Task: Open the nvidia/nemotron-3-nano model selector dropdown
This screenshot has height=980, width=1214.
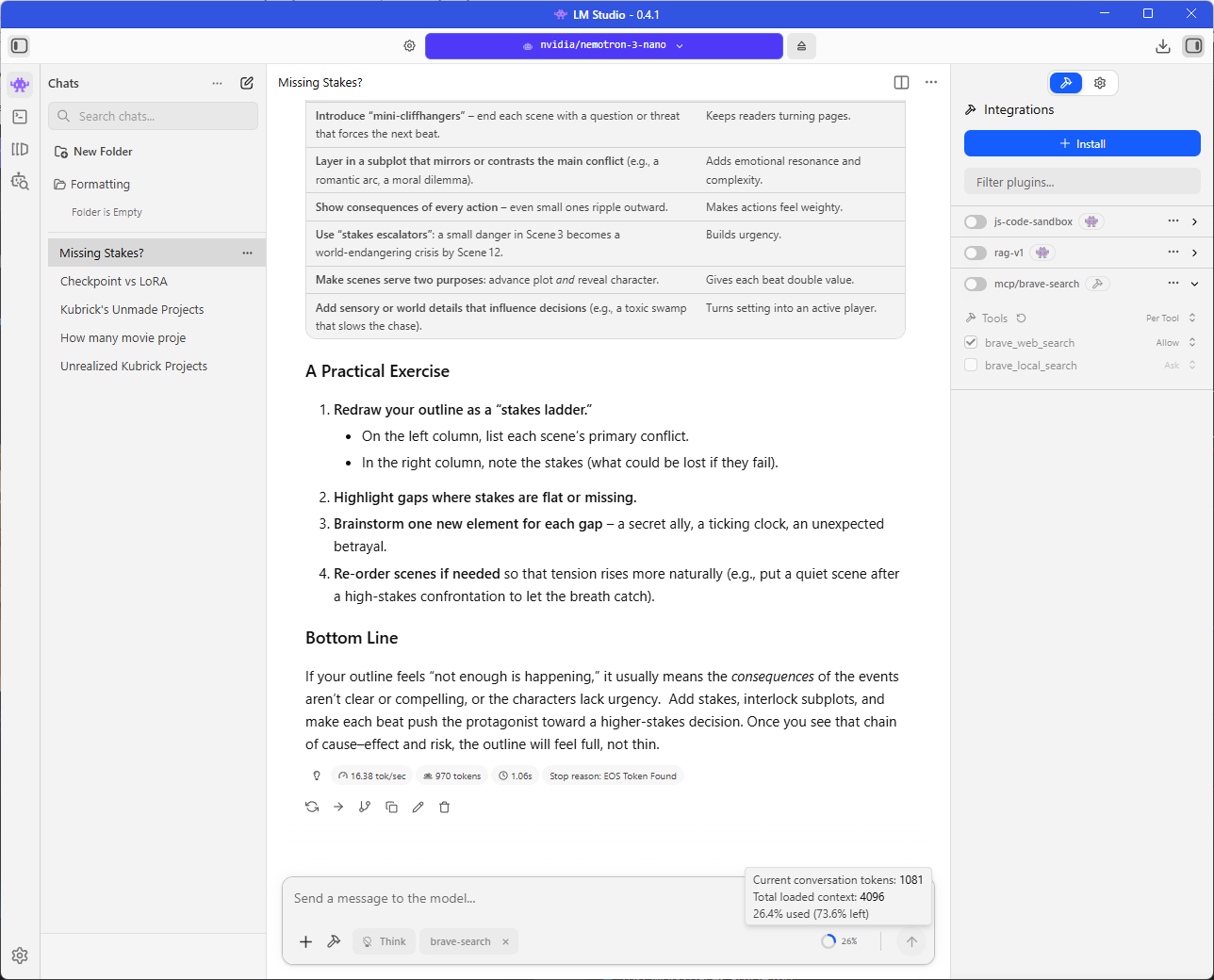Action: [603, 46]
